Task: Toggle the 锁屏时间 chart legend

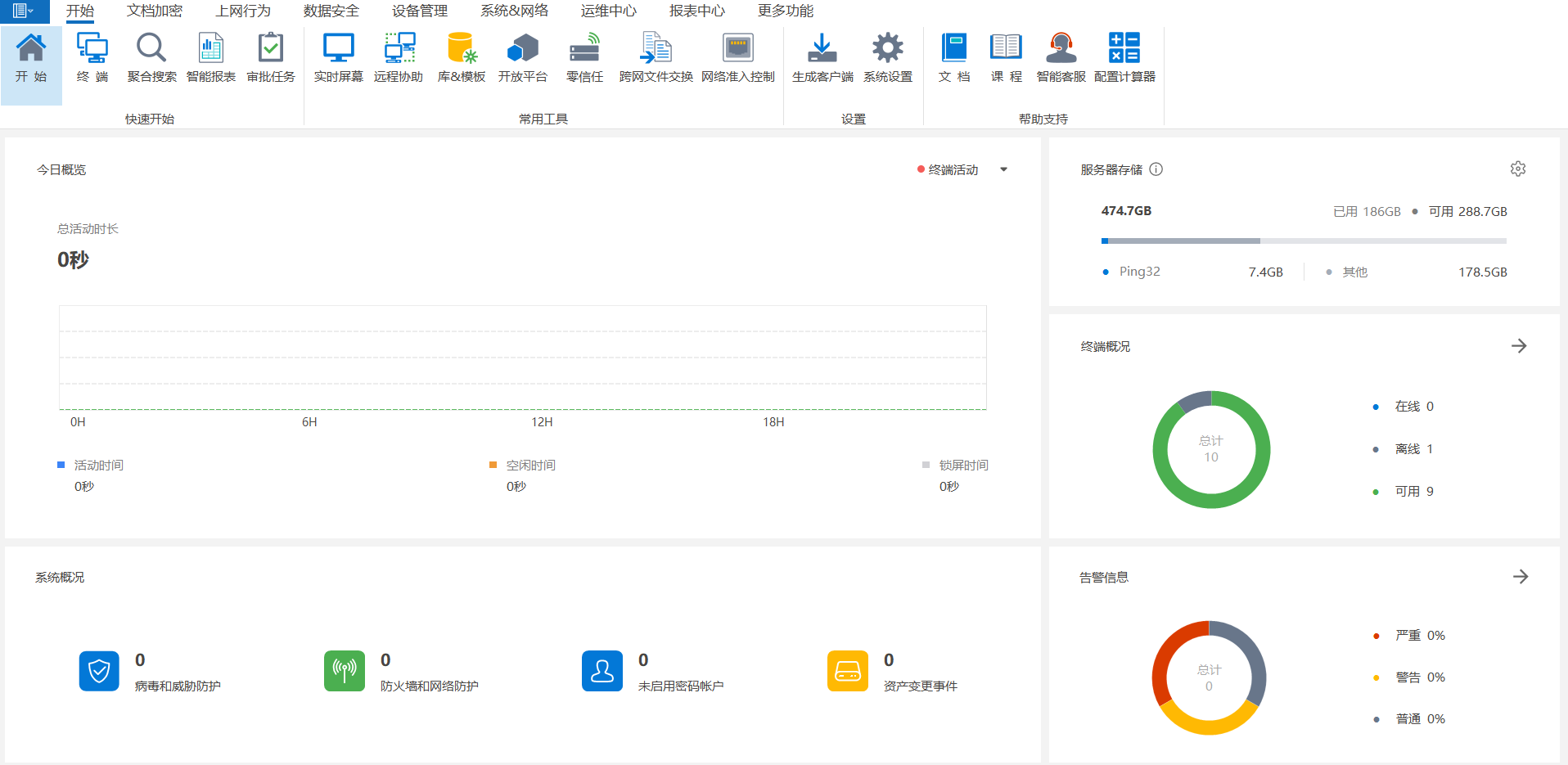Action: click(x=962, y=466)
